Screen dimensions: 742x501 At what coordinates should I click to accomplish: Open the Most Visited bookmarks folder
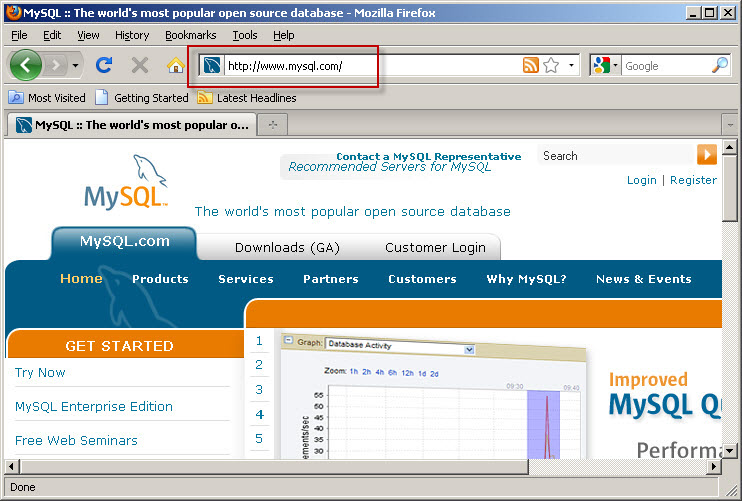47,98
